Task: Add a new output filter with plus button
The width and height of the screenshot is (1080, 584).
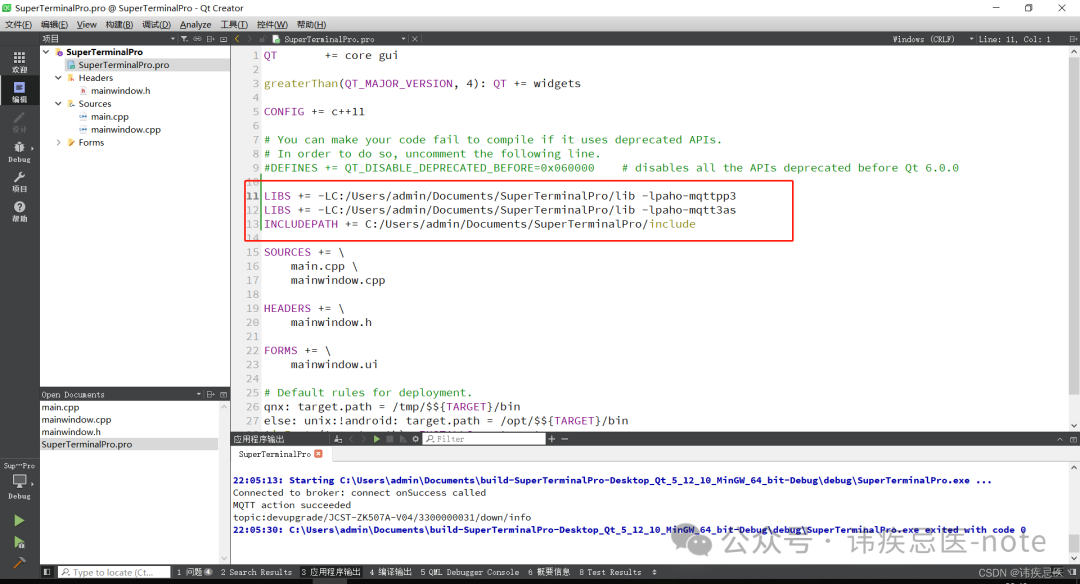Action: [x=551, y=440]
